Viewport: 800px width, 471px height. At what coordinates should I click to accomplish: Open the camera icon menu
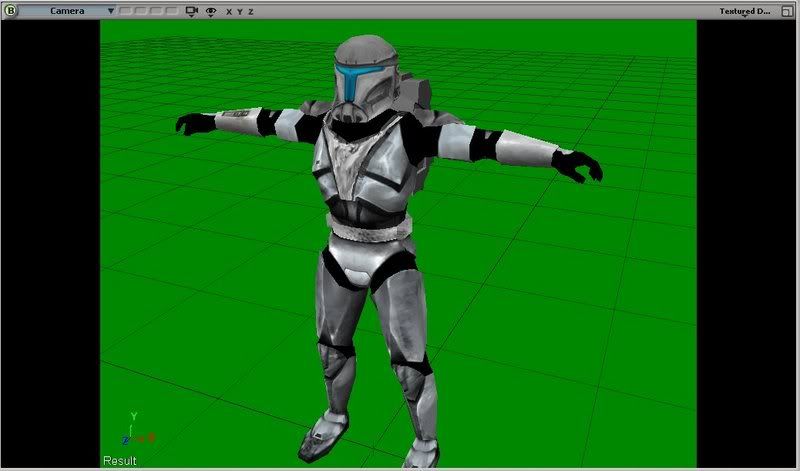[x=192, y=11]
